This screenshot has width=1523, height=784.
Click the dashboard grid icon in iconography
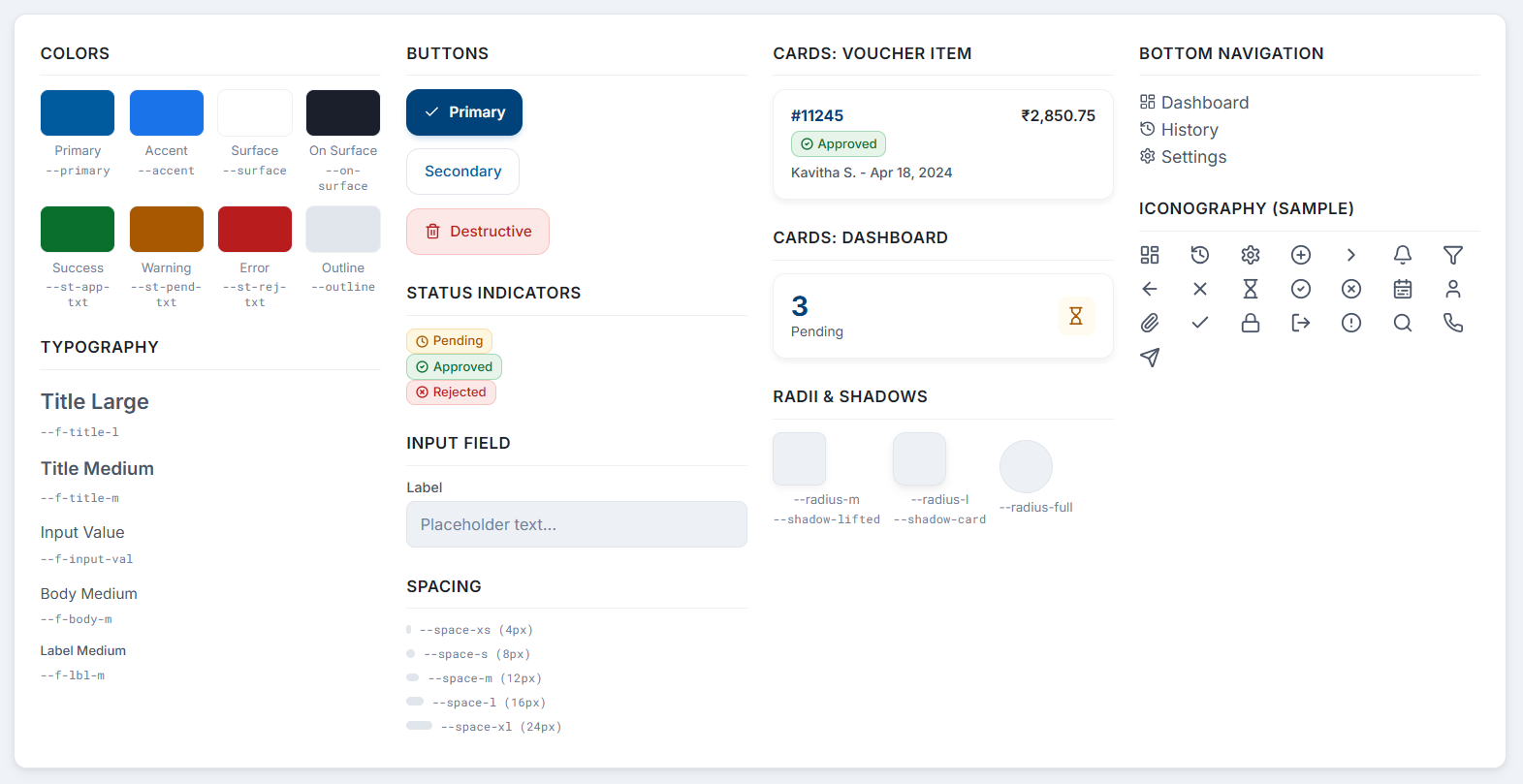pos(1150,255)
